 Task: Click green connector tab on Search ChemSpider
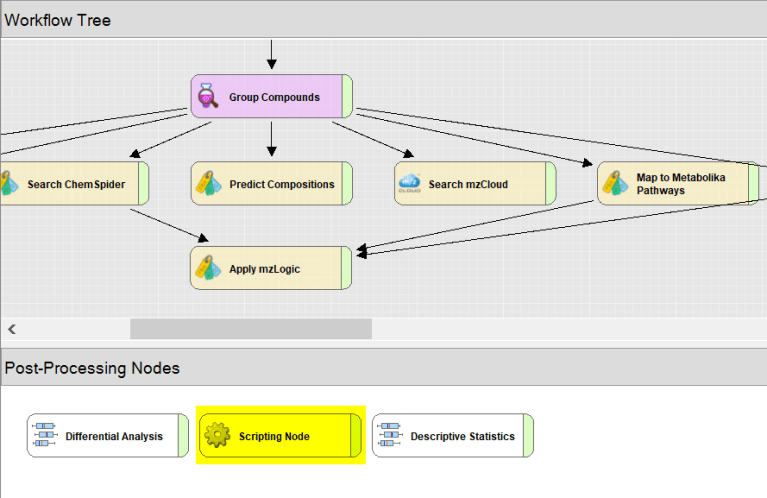[x=143, y=183]
